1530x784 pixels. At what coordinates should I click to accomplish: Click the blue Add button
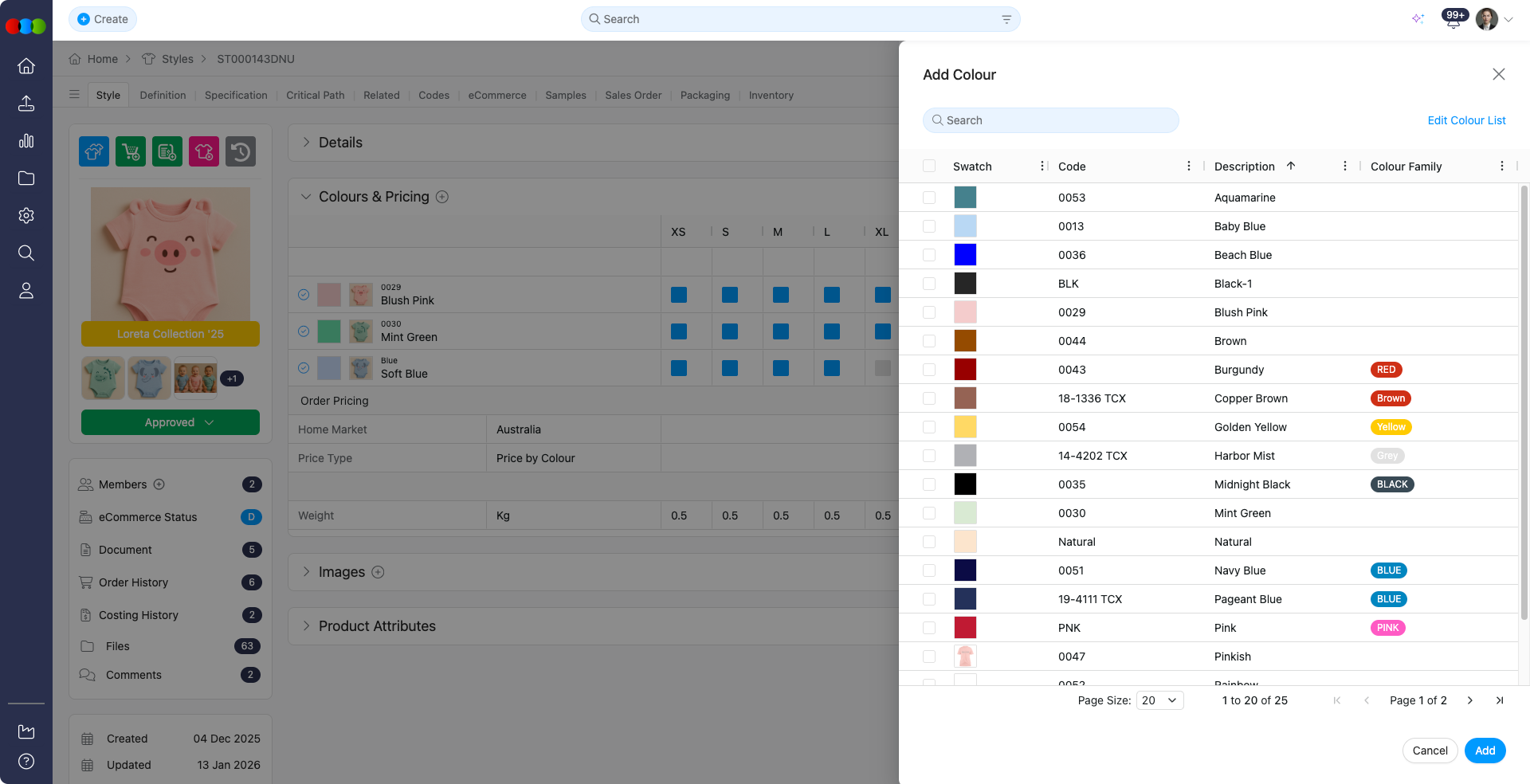(x=1485, y=751)
